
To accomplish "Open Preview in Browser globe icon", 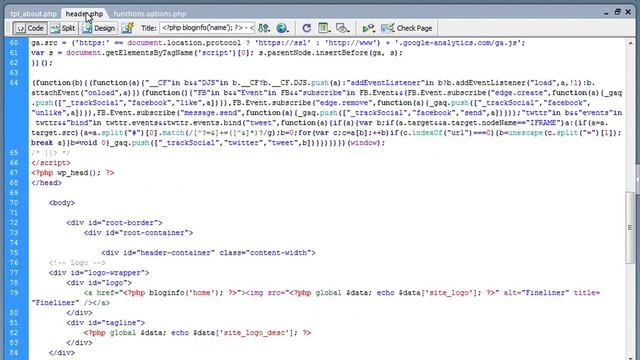I will (282, 28).
